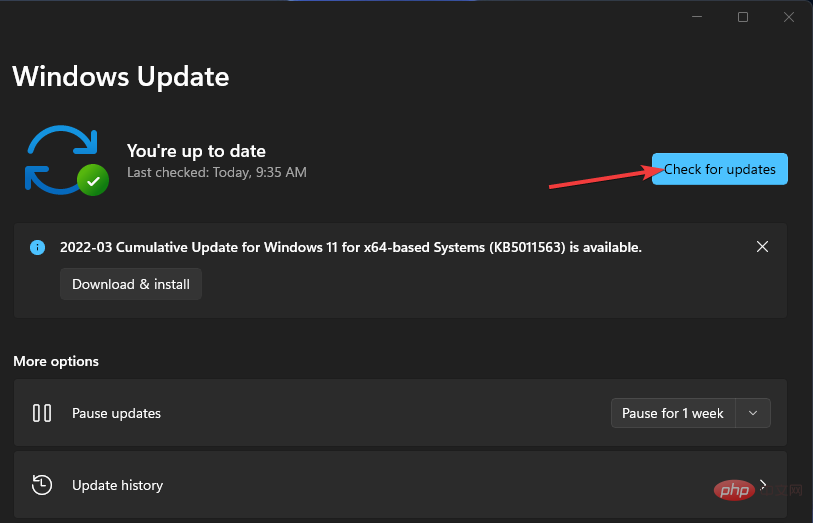Click the Check for updates button
The width and height of the screenshot is (813, 523).
720,169
